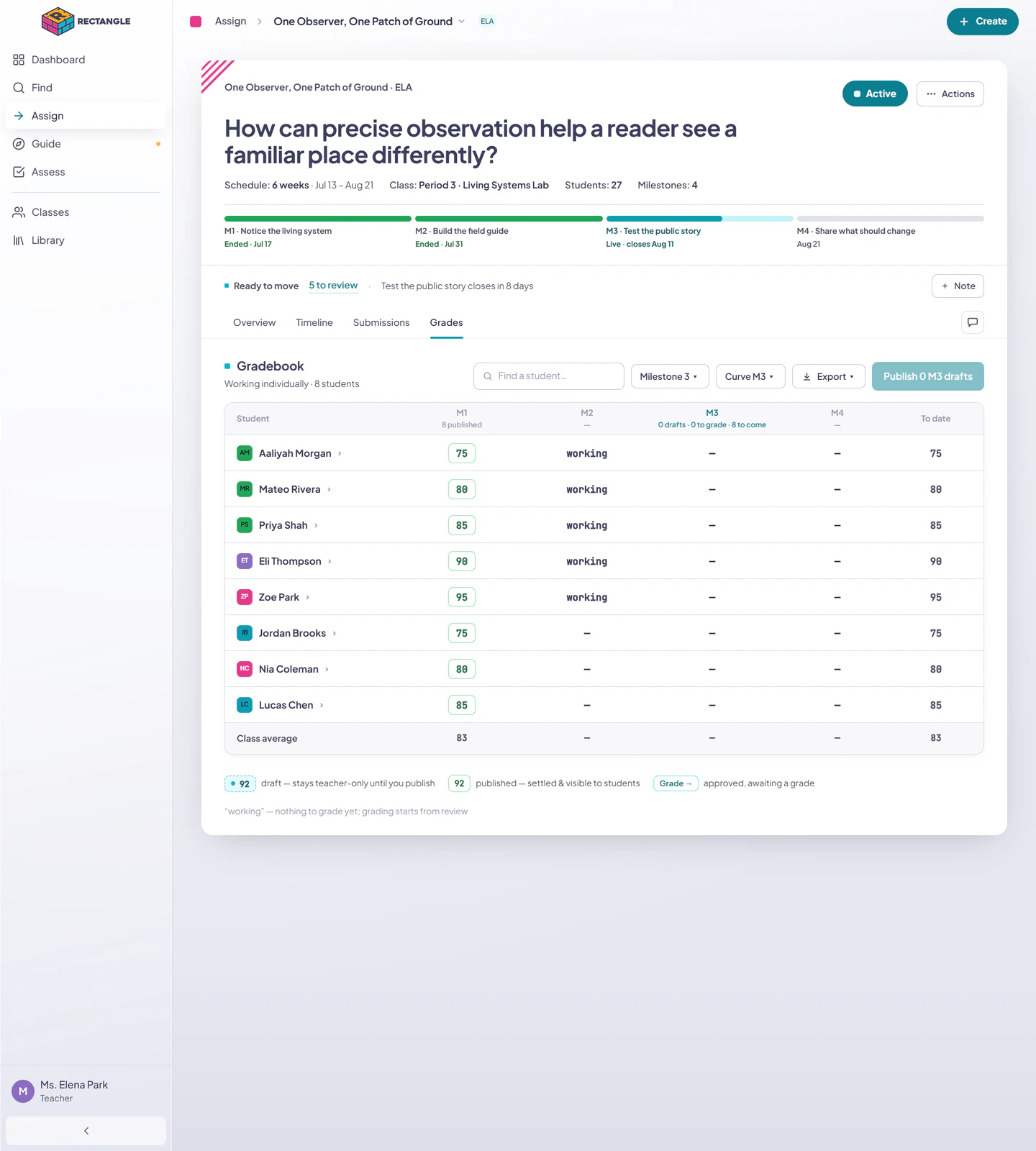This screenshot has height=1151, width=1036.
Task: Toggle the Active status button
Action: click(x=875, y=94)
